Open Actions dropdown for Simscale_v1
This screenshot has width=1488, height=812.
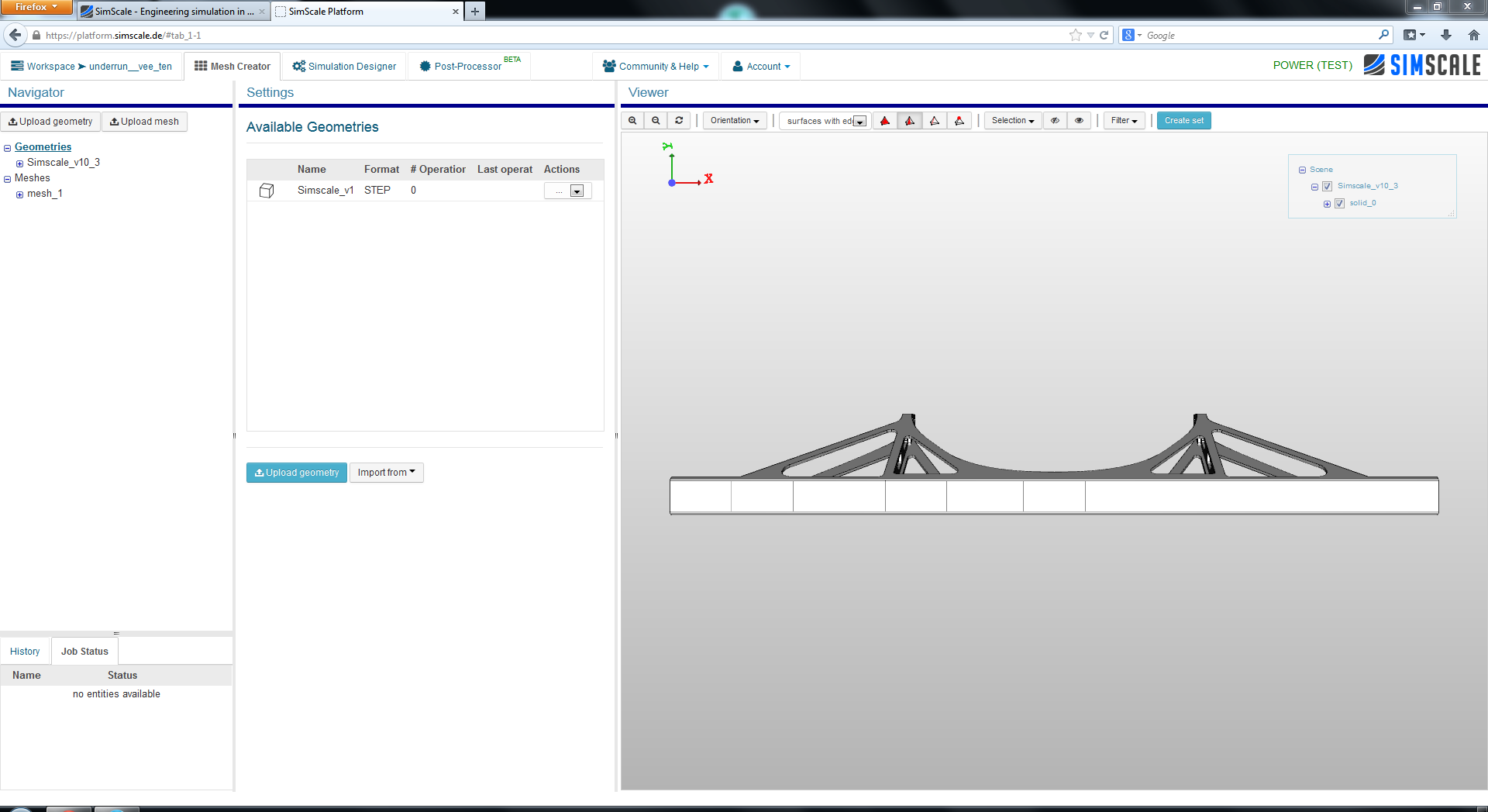click(x=577, y=191)
